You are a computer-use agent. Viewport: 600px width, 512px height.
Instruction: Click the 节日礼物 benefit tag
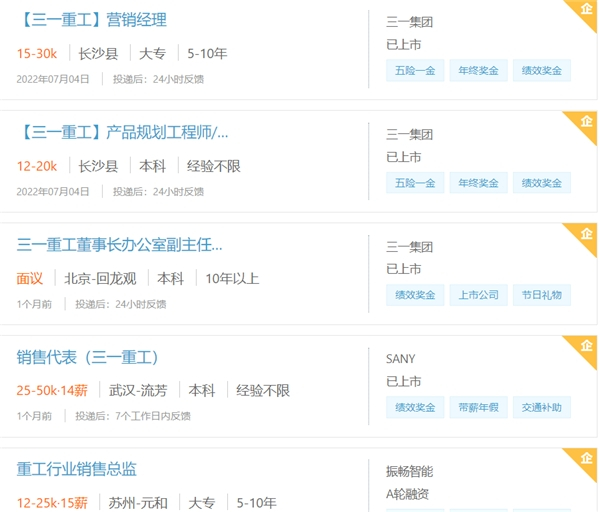pyautogui.click(x=542, y=295)
